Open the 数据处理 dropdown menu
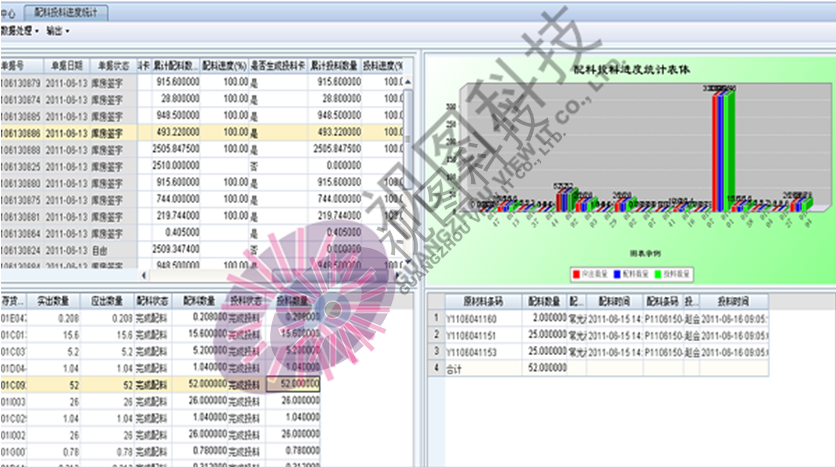This screenshot has height=467, width=836. pyautogui.click(x=20, y=31)
